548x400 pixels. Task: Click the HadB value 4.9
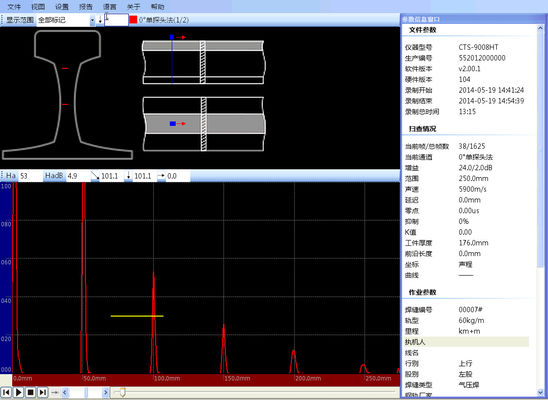[x=72, y=176]
